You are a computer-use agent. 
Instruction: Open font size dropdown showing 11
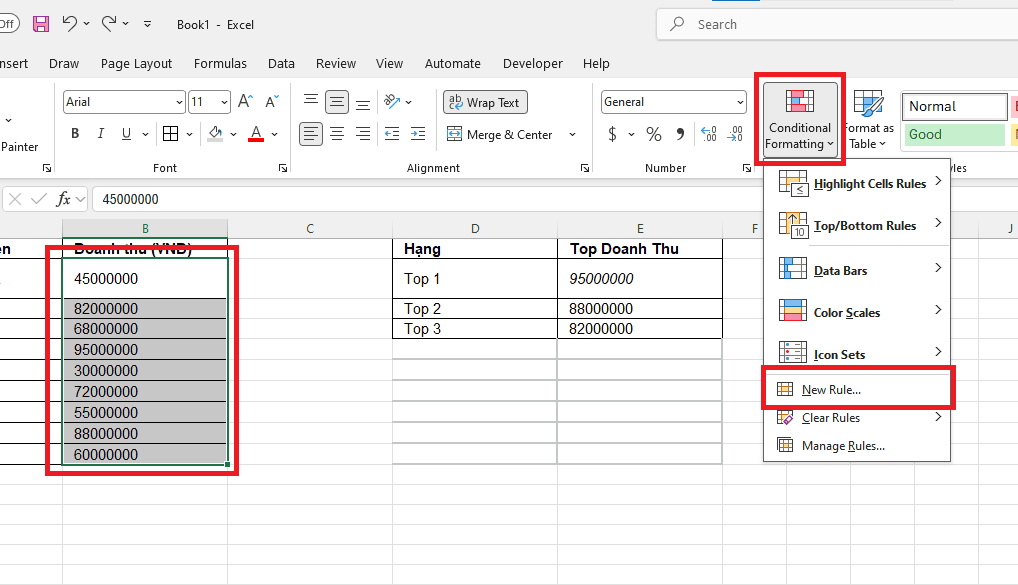pos(224,102)
